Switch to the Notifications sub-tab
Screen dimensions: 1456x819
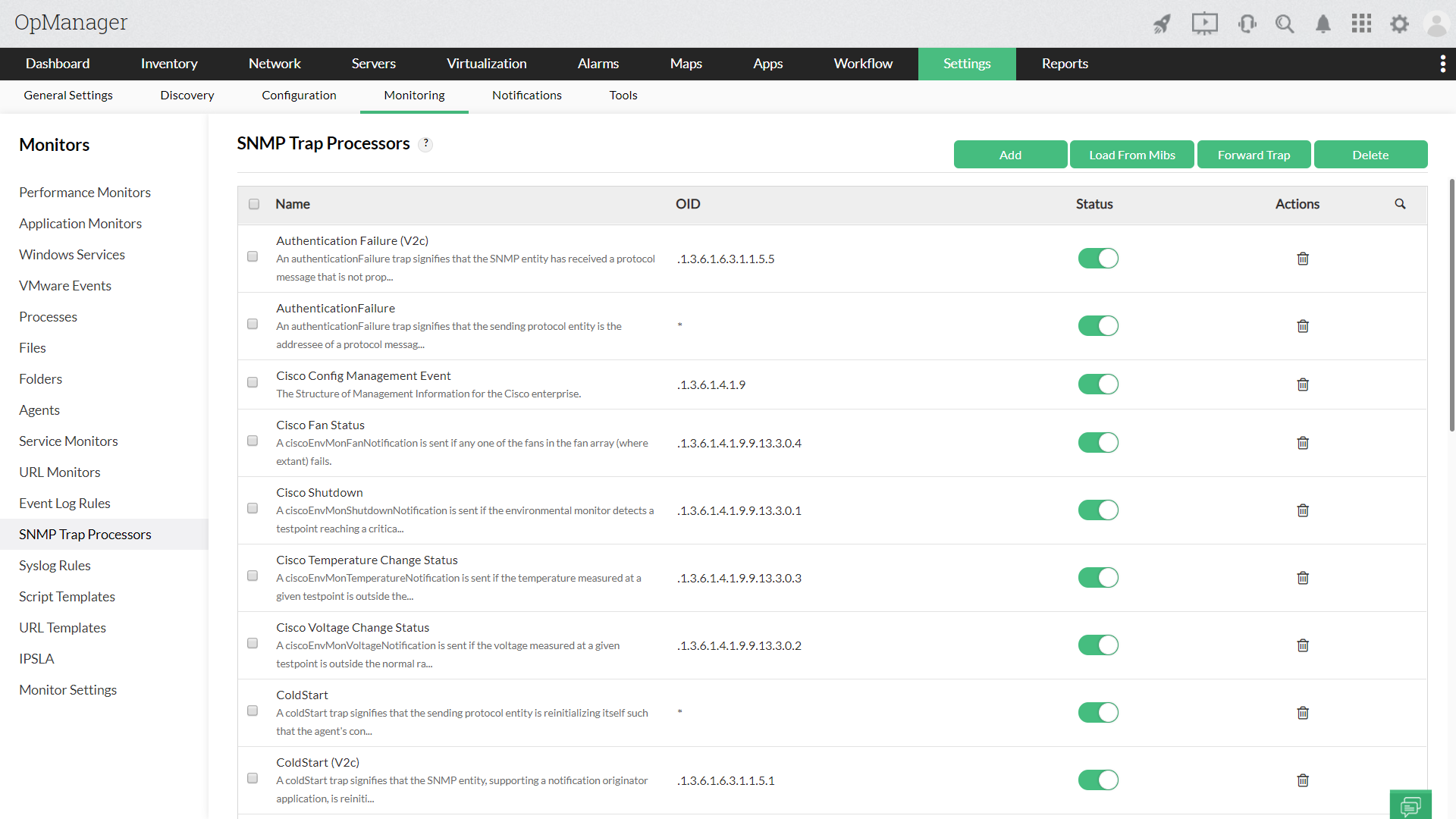(526, 96)
